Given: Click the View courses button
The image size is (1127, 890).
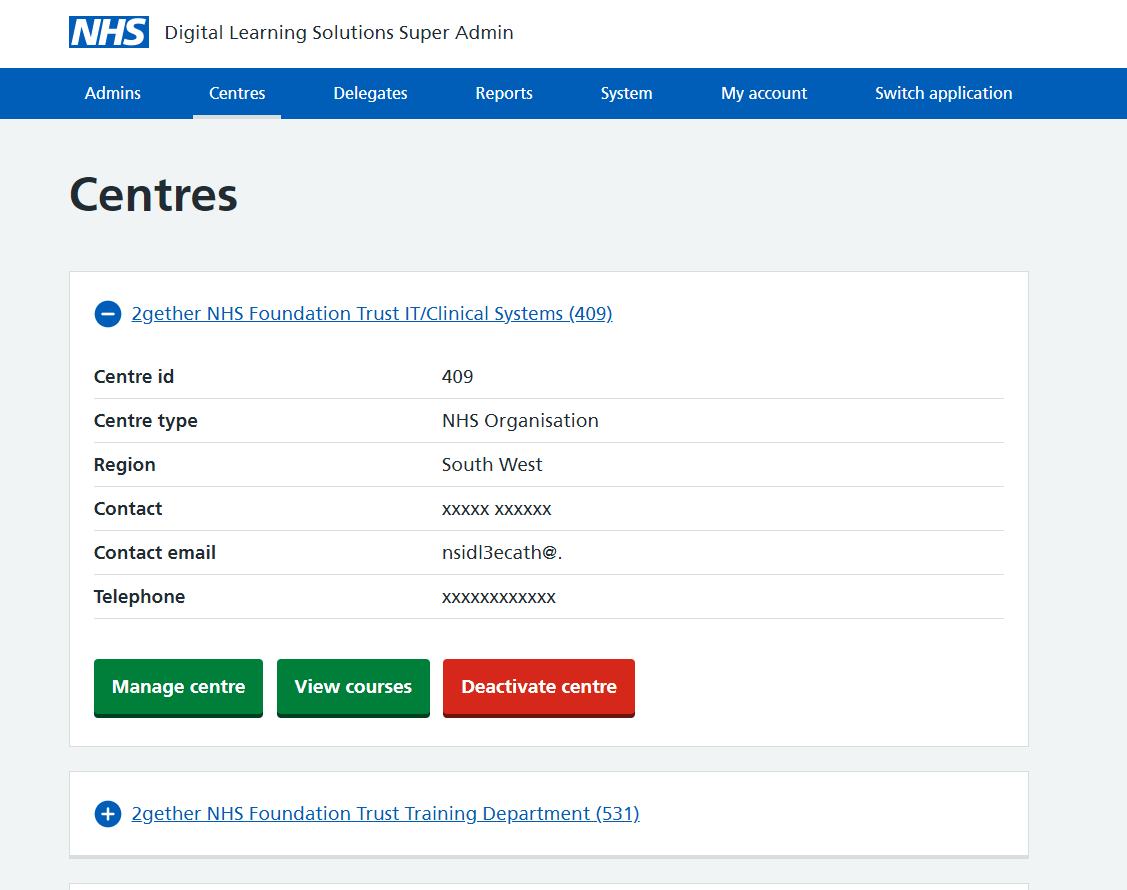Looking at the screenshot, I should [353, 687].
